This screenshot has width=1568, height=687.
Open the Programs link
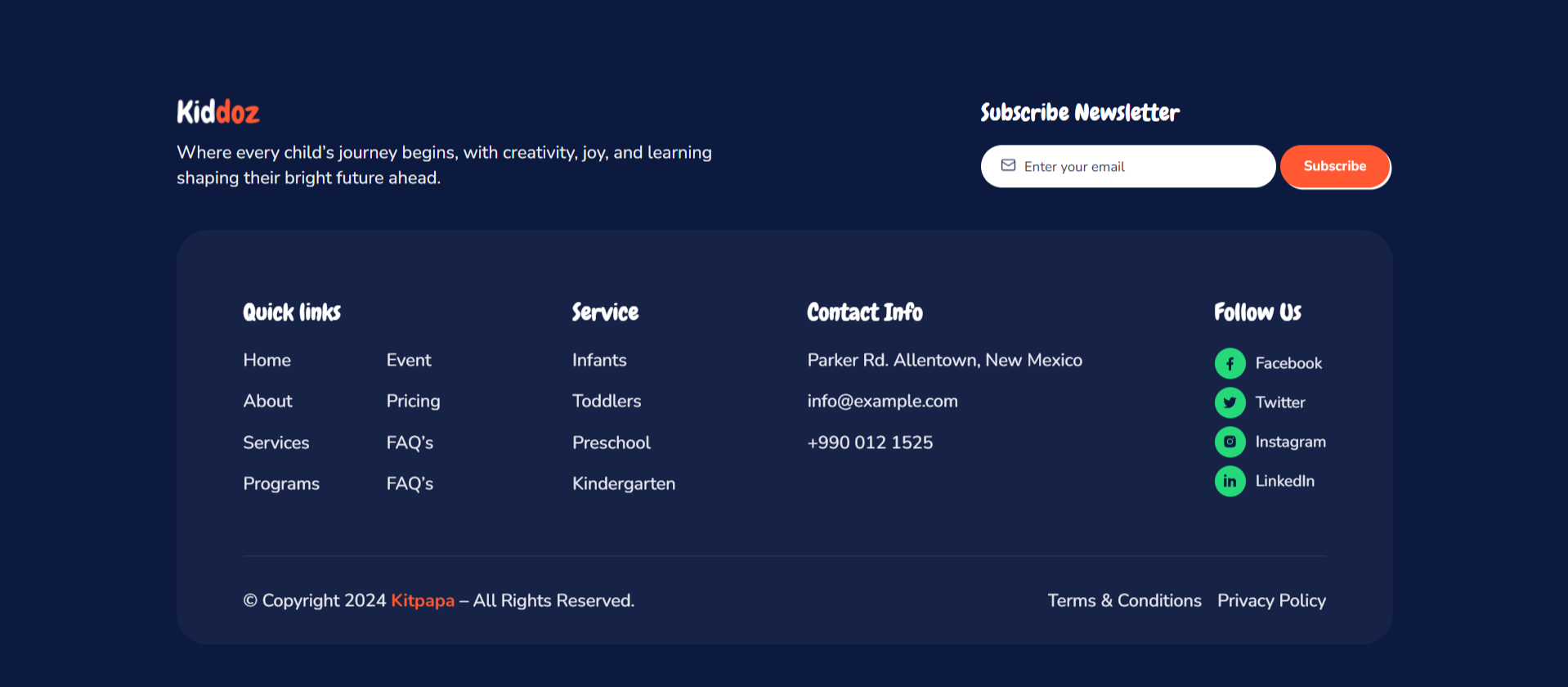tap(281, 483)
